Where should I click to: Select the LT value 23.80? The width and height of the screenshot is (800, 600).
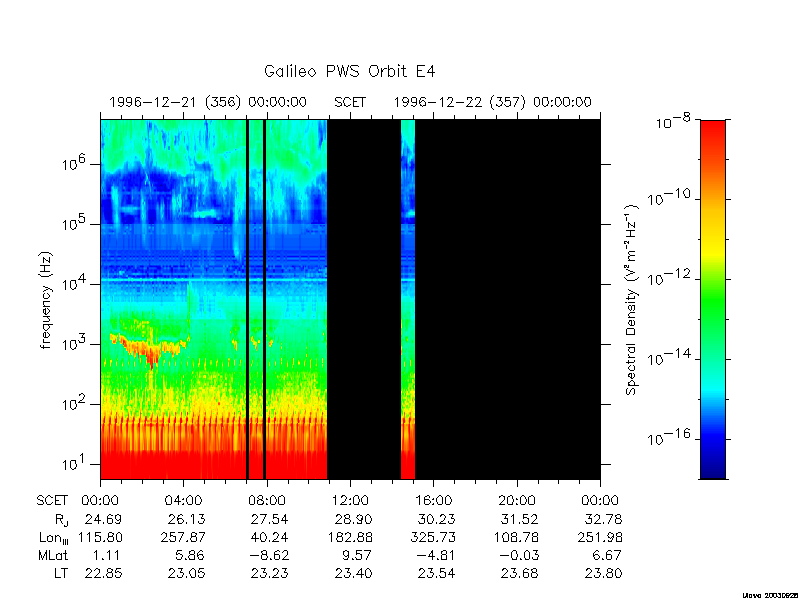click(x=603, y=573)
